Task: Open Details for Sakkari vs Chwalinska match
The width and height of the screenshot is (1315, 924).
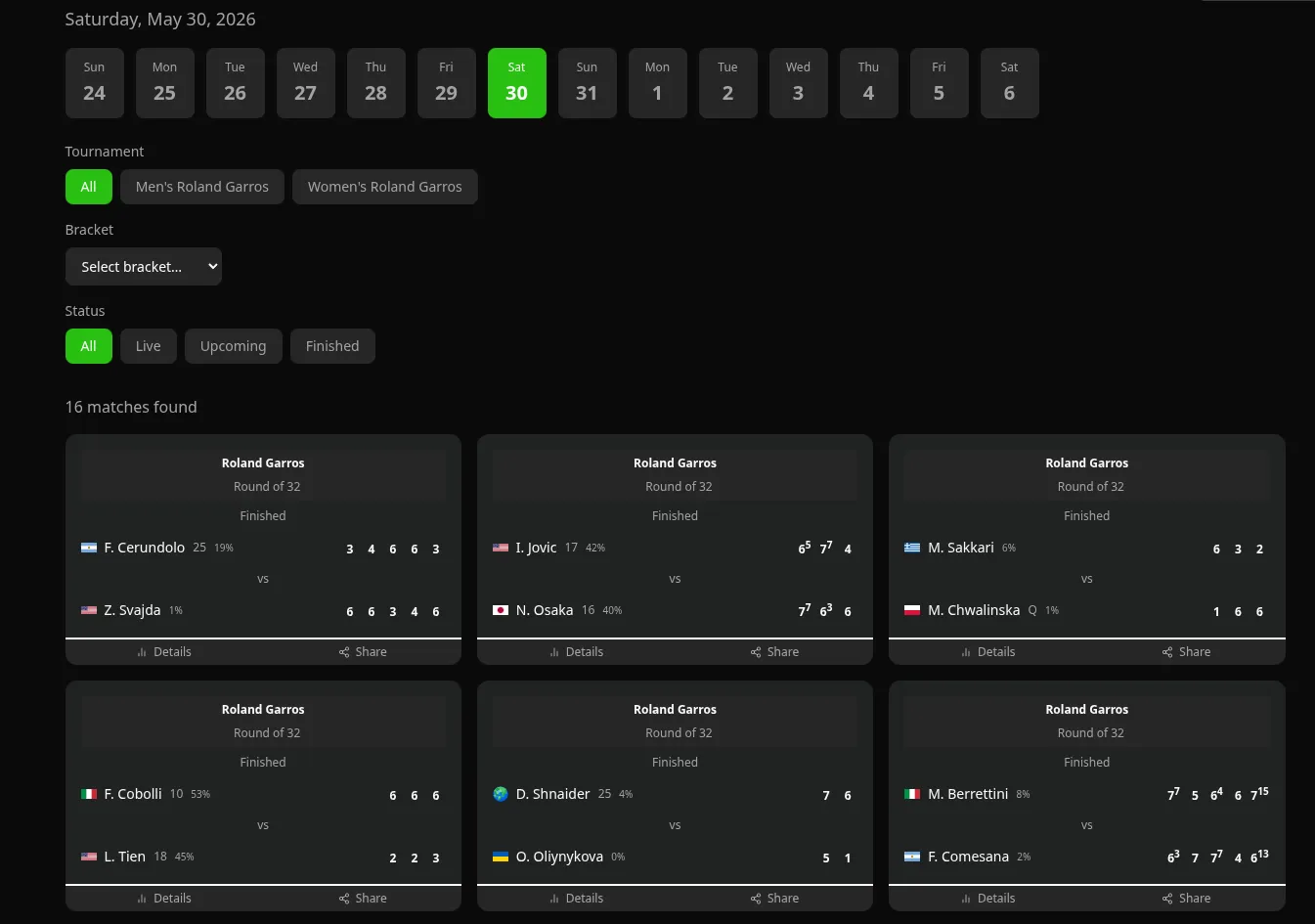Action: [988, 652]
